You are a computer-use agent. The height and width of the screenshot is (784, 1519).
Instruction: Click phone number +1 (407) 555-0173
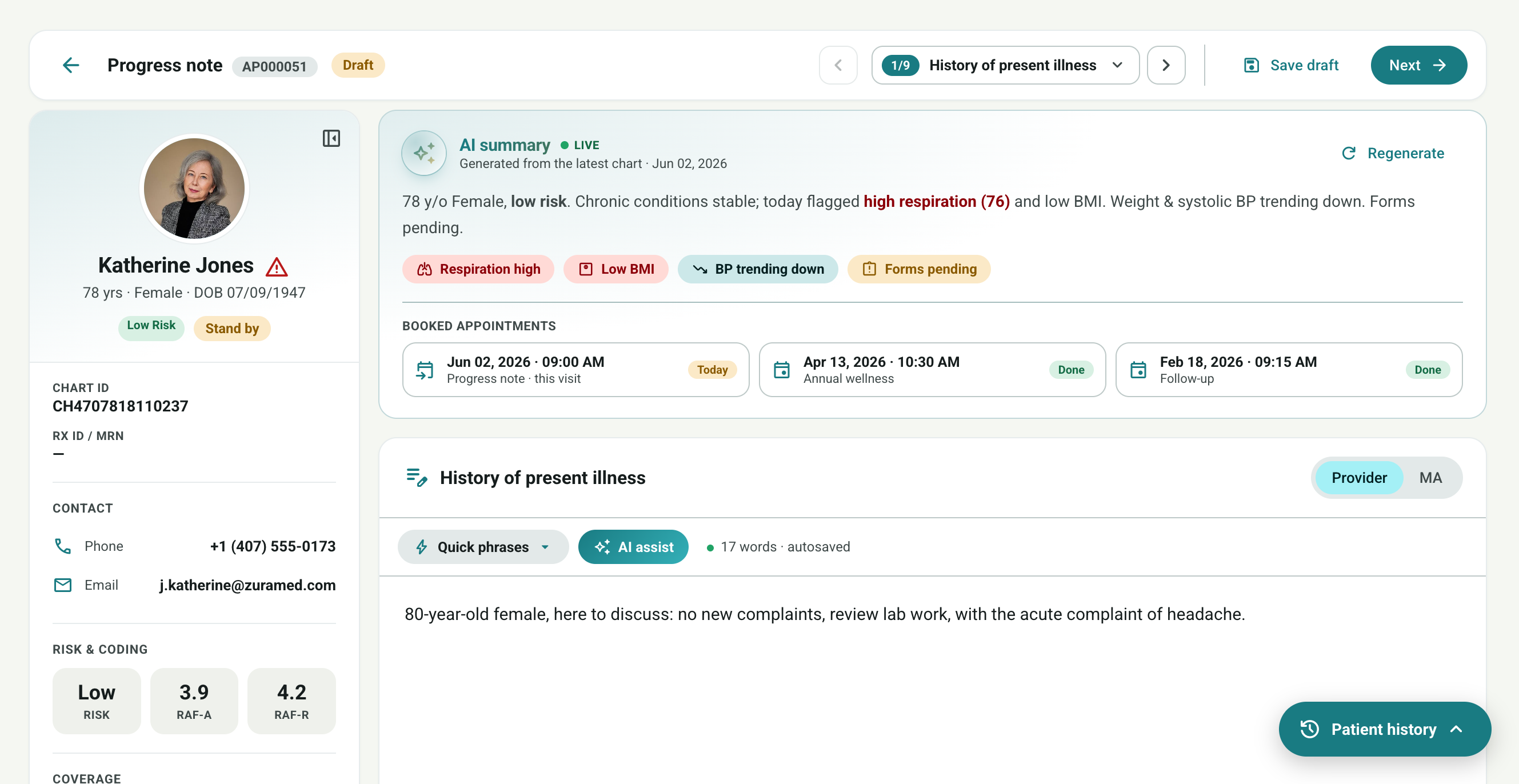[273, 546]
